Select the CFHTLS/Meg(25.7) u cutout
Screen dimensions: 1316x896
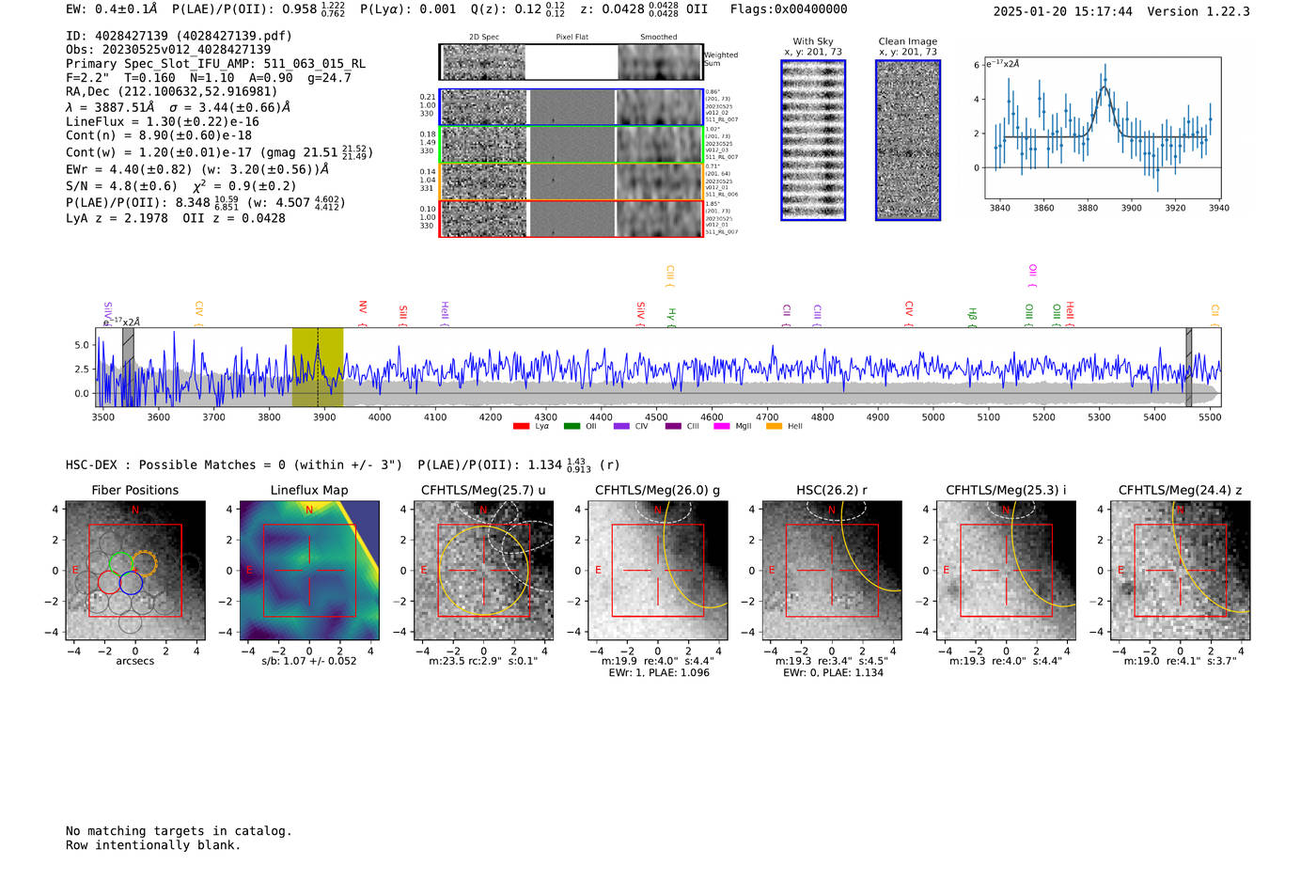[483, 570]
